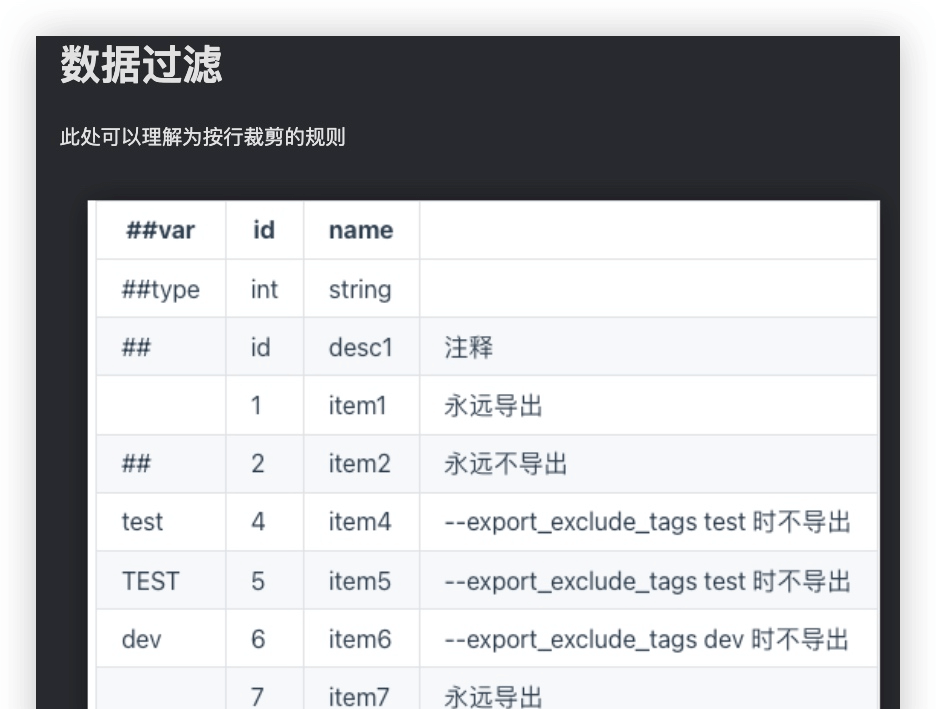Click the 注释 comment cell
The width and height of the screenshot is (936, 709).
click(x=649, y=347)
